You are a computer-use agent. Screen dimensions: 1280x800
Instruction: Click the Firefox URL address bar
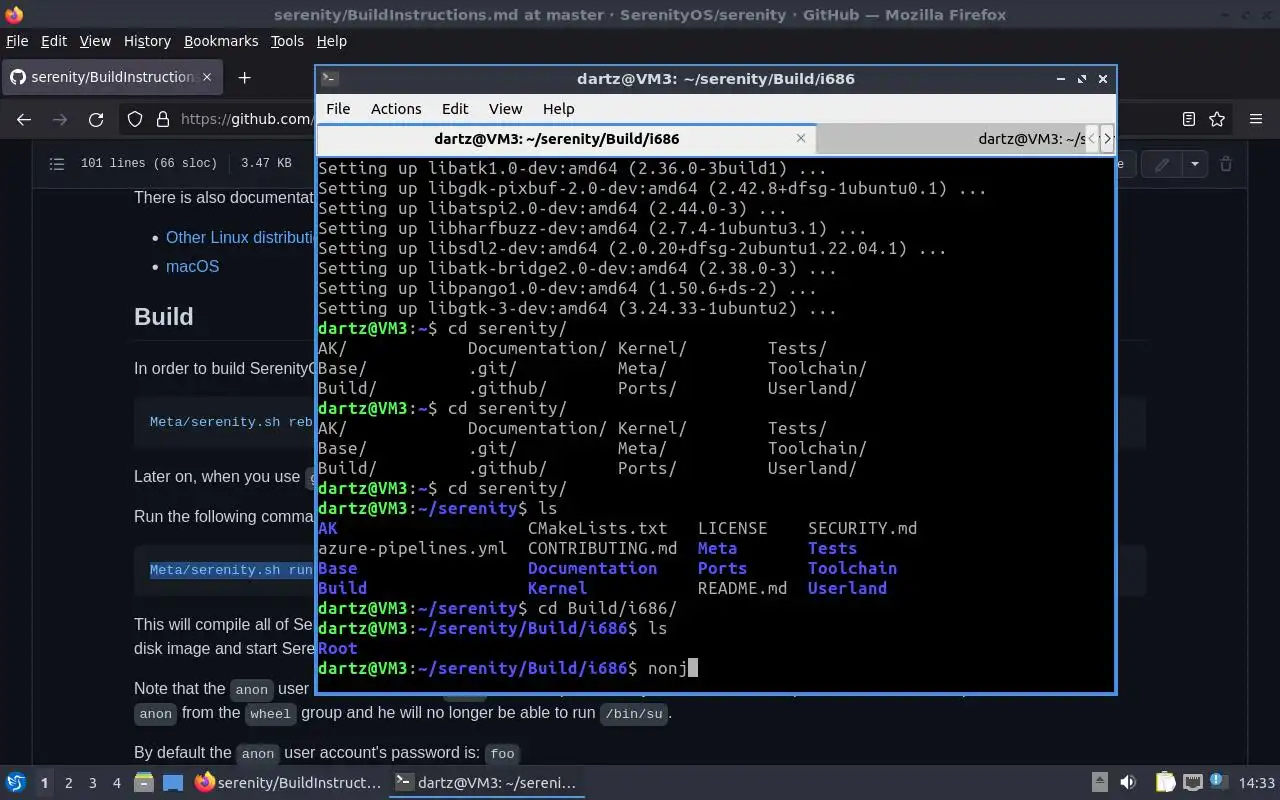pos(246,119)
